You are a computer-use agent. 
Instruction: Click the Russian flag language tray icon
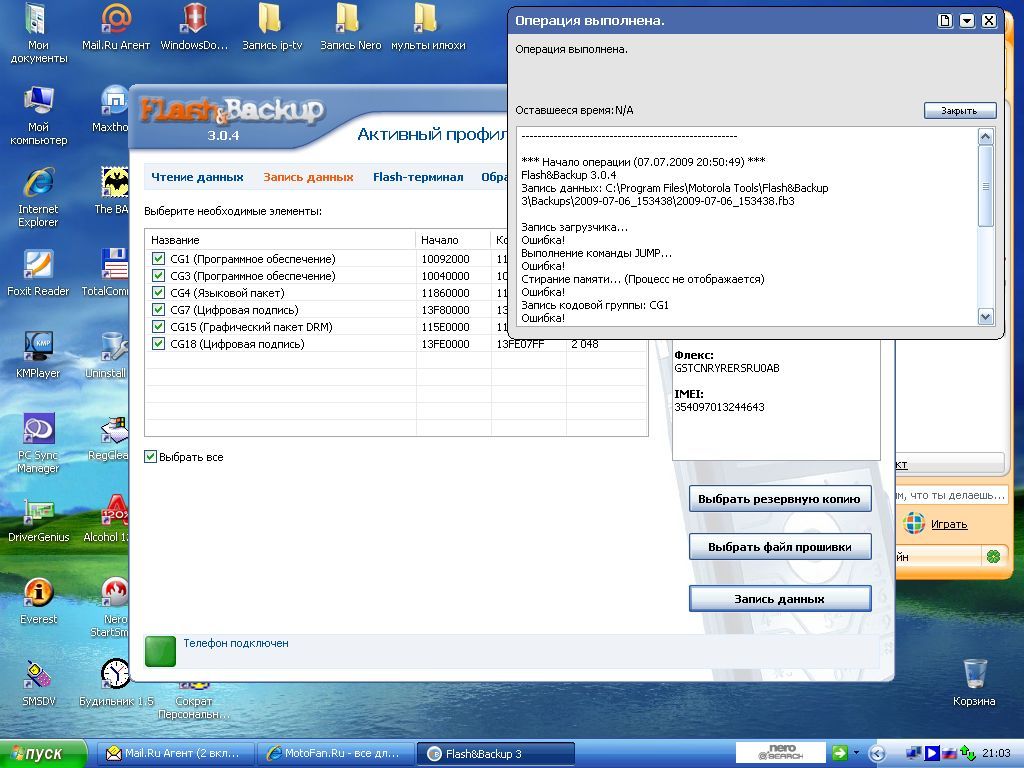click(948, 753)
